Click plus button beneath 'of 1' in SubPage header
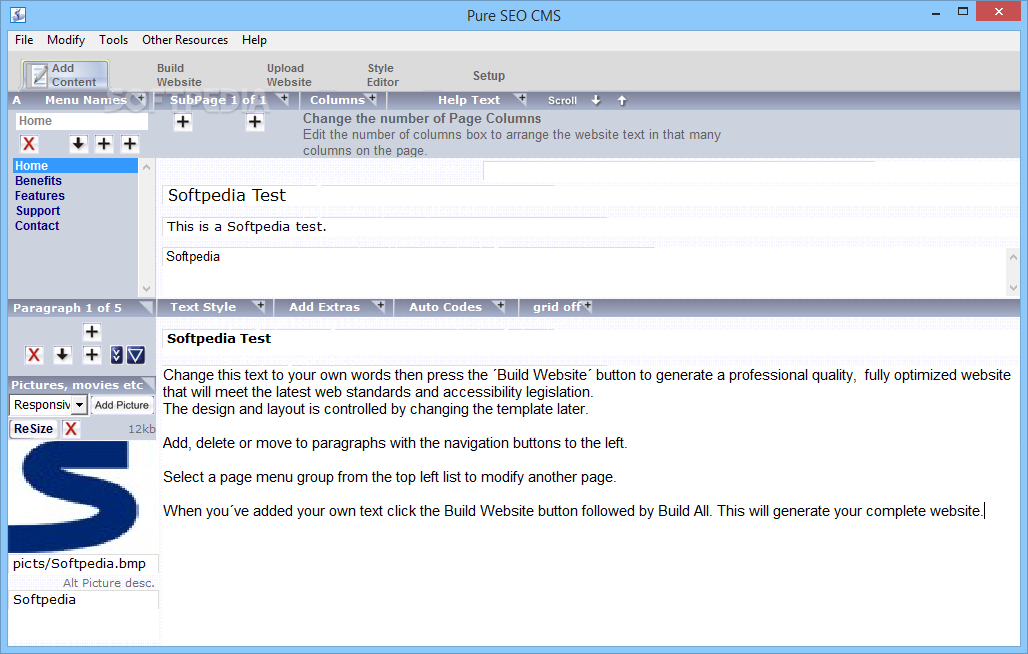 click(x=254, y=122)
